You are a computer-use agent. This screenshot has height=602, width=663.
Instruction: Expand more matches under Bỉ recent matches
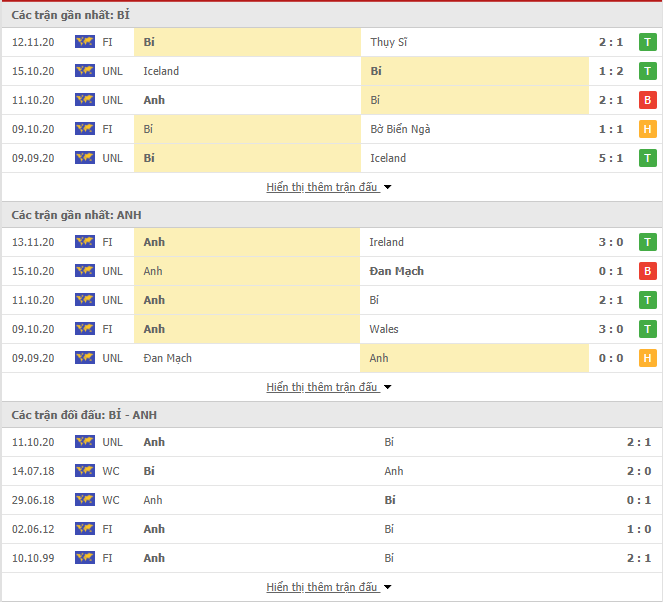click(x=329, y=187)
